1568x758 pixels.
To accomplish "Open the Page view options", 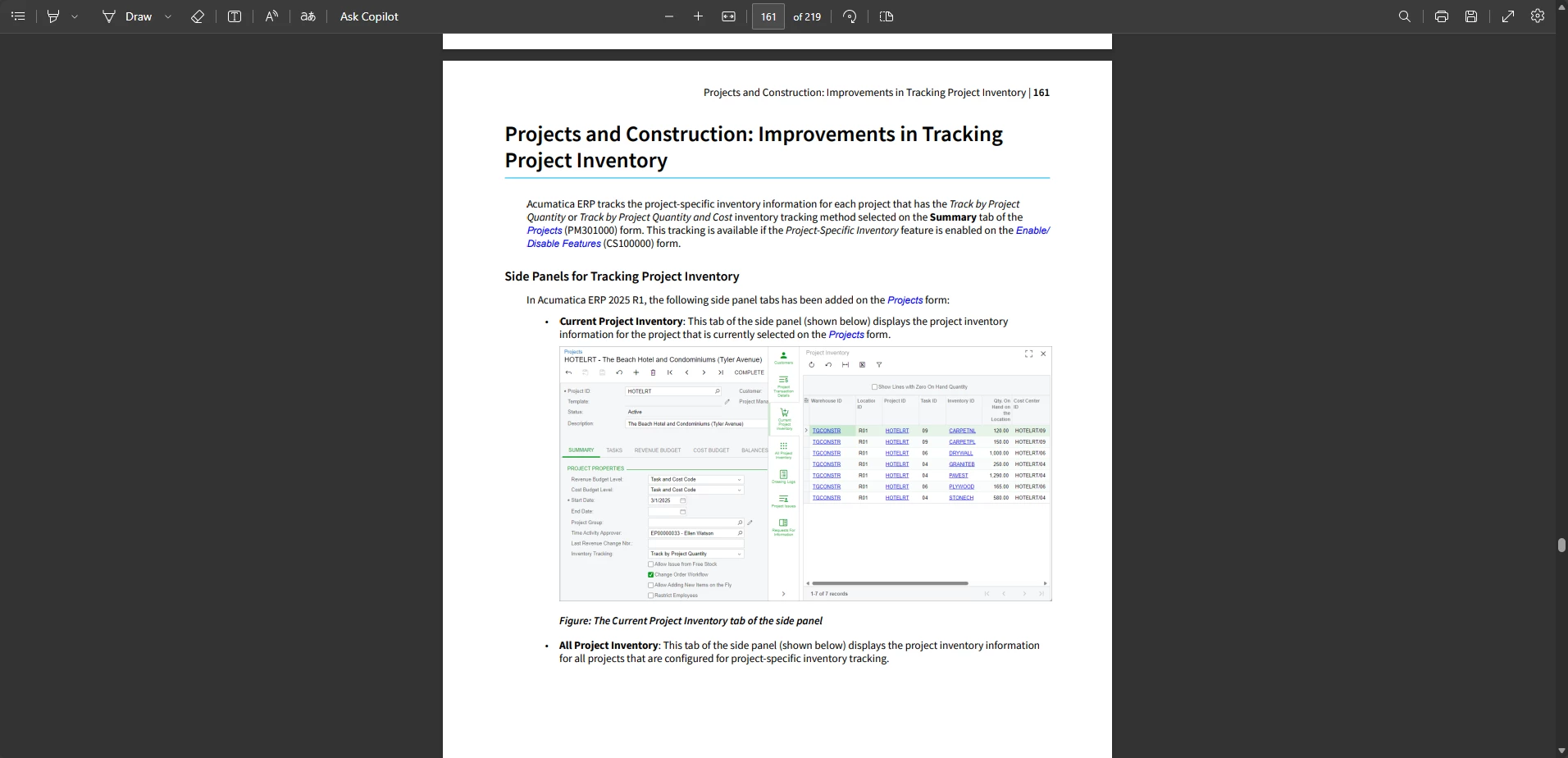I will tap(887, 16).
